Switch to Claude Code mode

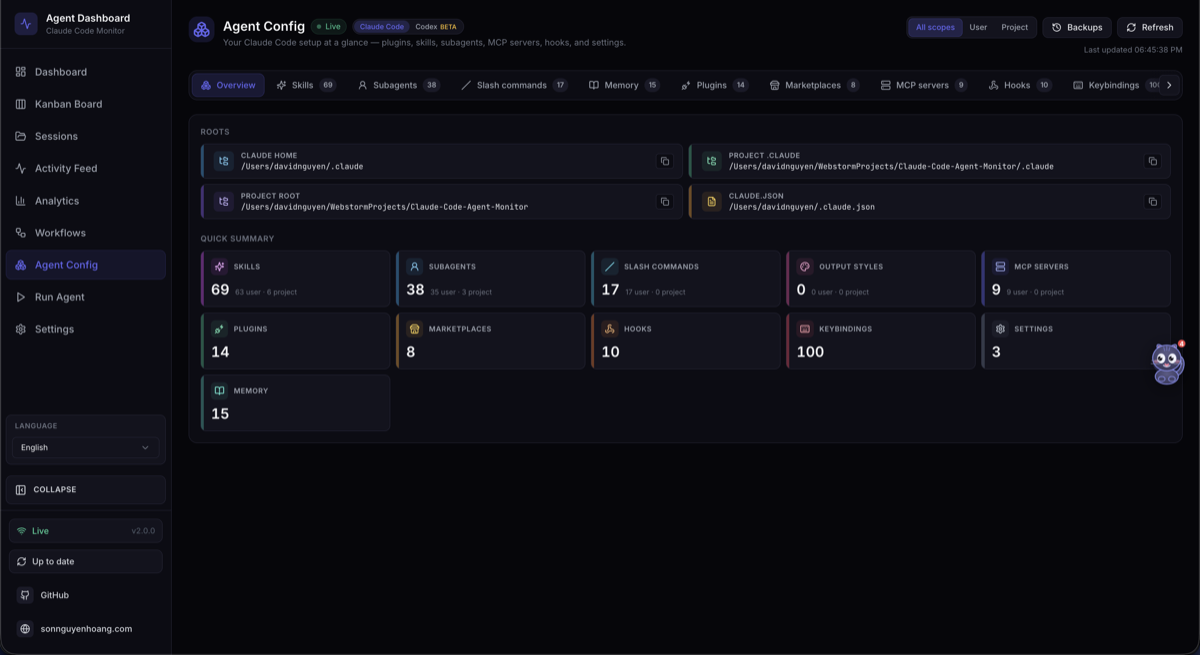click(382, 27)
